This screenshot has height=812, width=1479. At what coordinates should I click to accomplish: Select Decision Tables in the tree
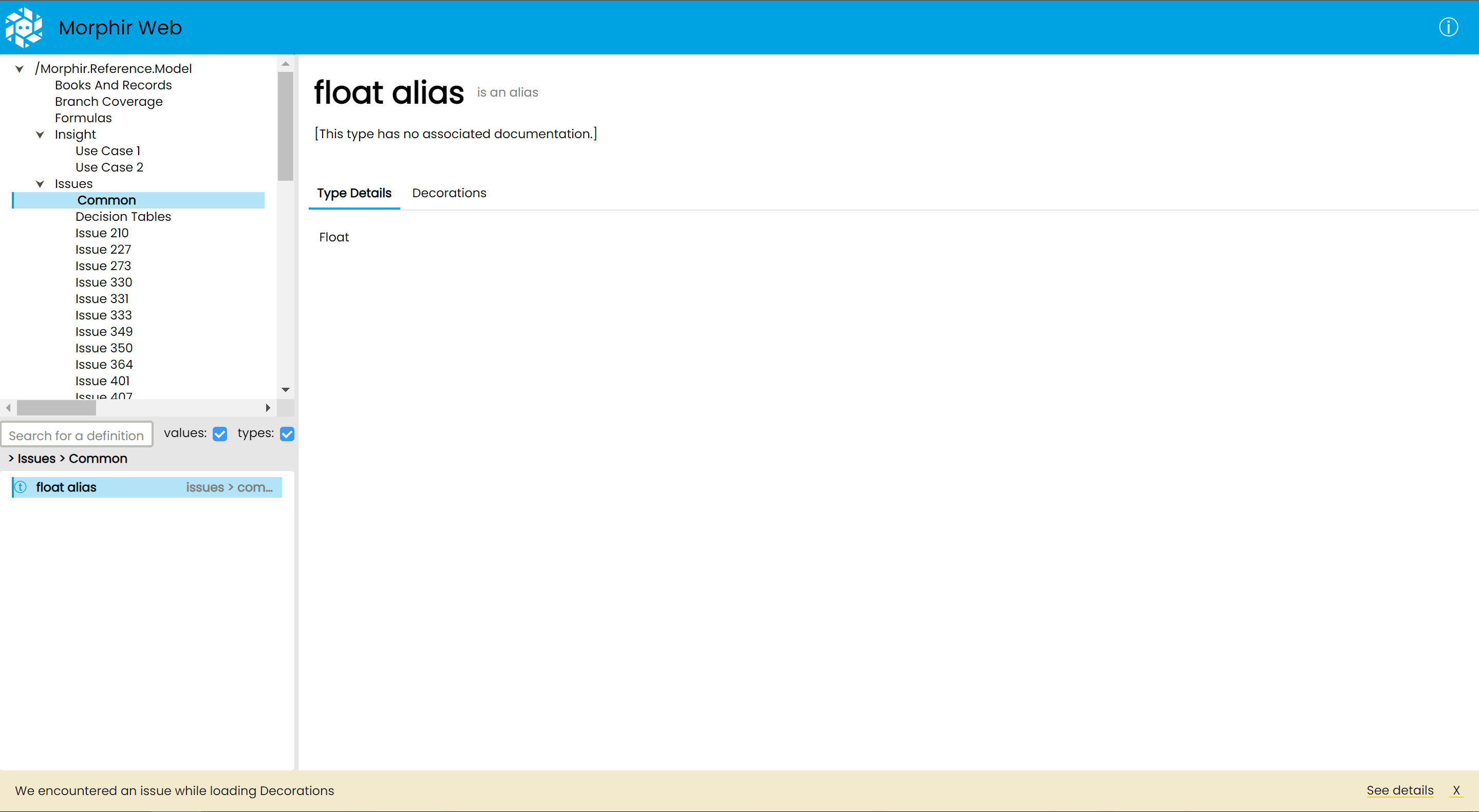coord(123,216)
